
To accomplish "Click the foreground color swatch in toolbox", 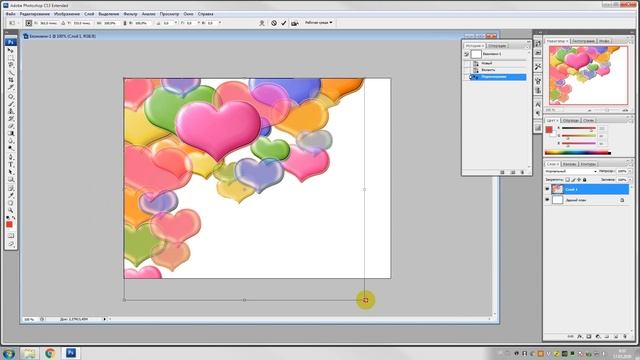I will point(9,224).
